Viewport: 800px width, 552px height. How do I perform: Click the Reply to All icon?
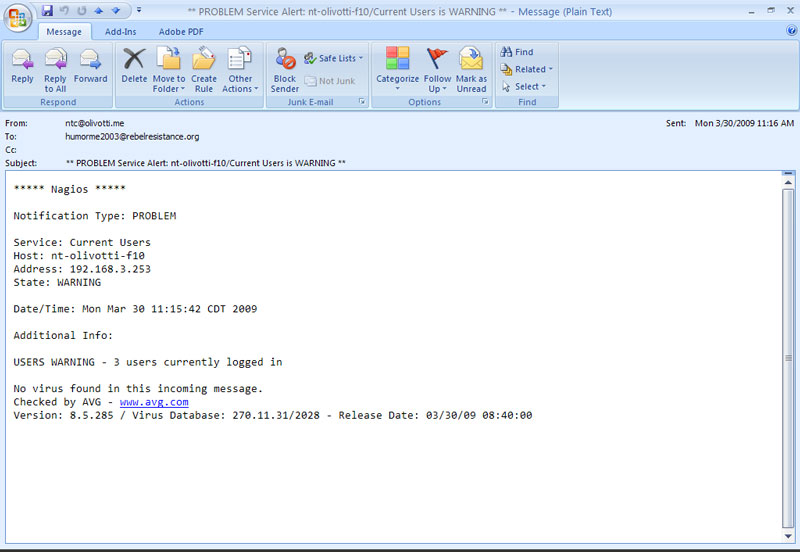point(55,70)
